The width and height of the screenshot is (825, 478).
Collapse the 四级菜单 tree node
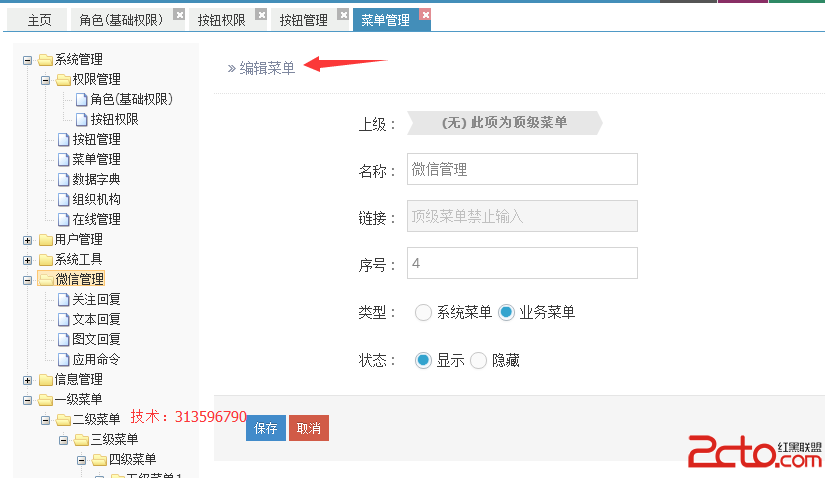pos(81,461)
